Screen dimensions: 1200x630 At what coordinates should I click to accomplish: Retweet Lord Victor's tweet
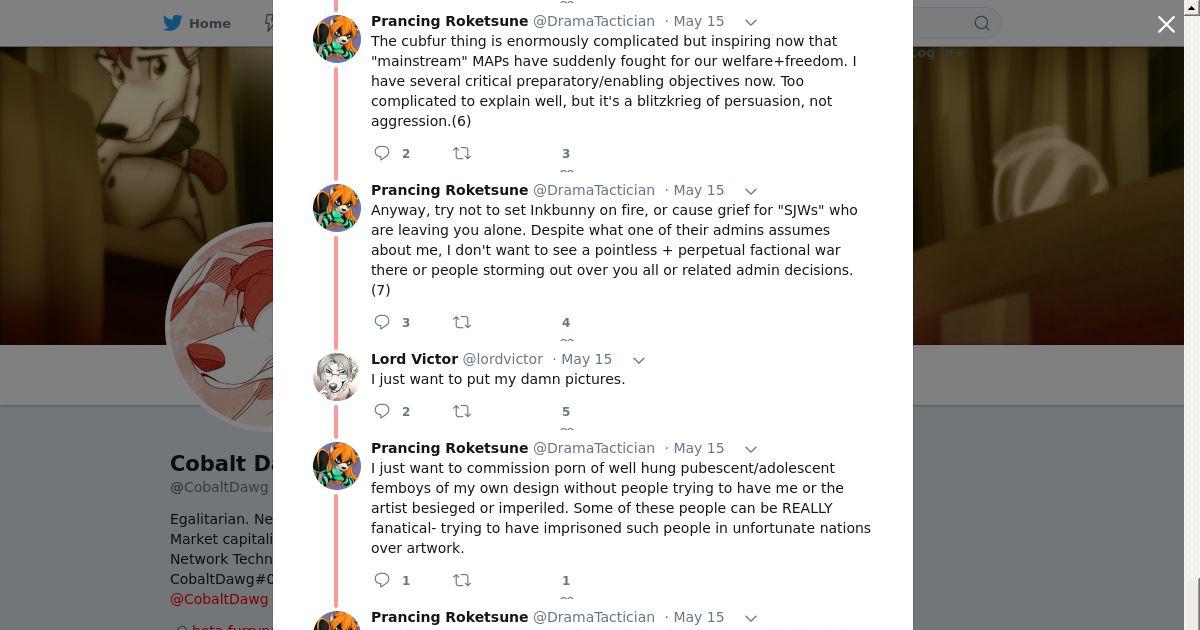461,411
